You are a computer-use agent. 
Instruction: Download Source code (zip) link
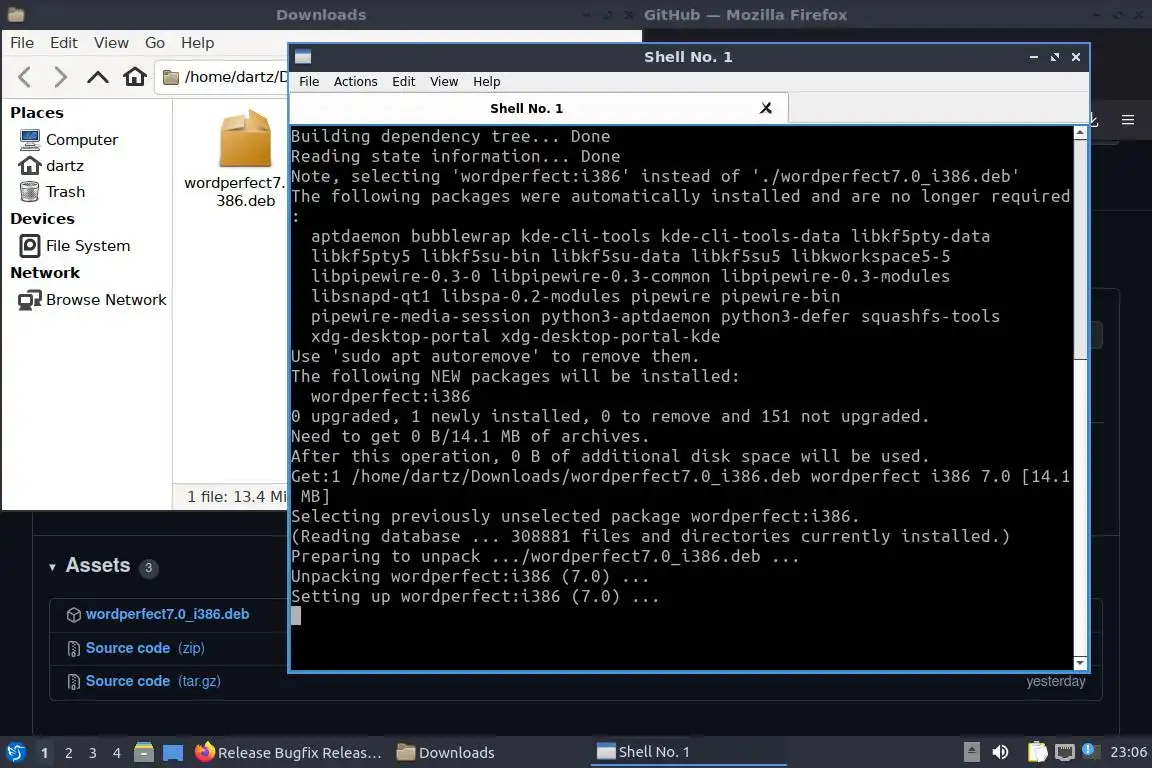pos(145,648)
